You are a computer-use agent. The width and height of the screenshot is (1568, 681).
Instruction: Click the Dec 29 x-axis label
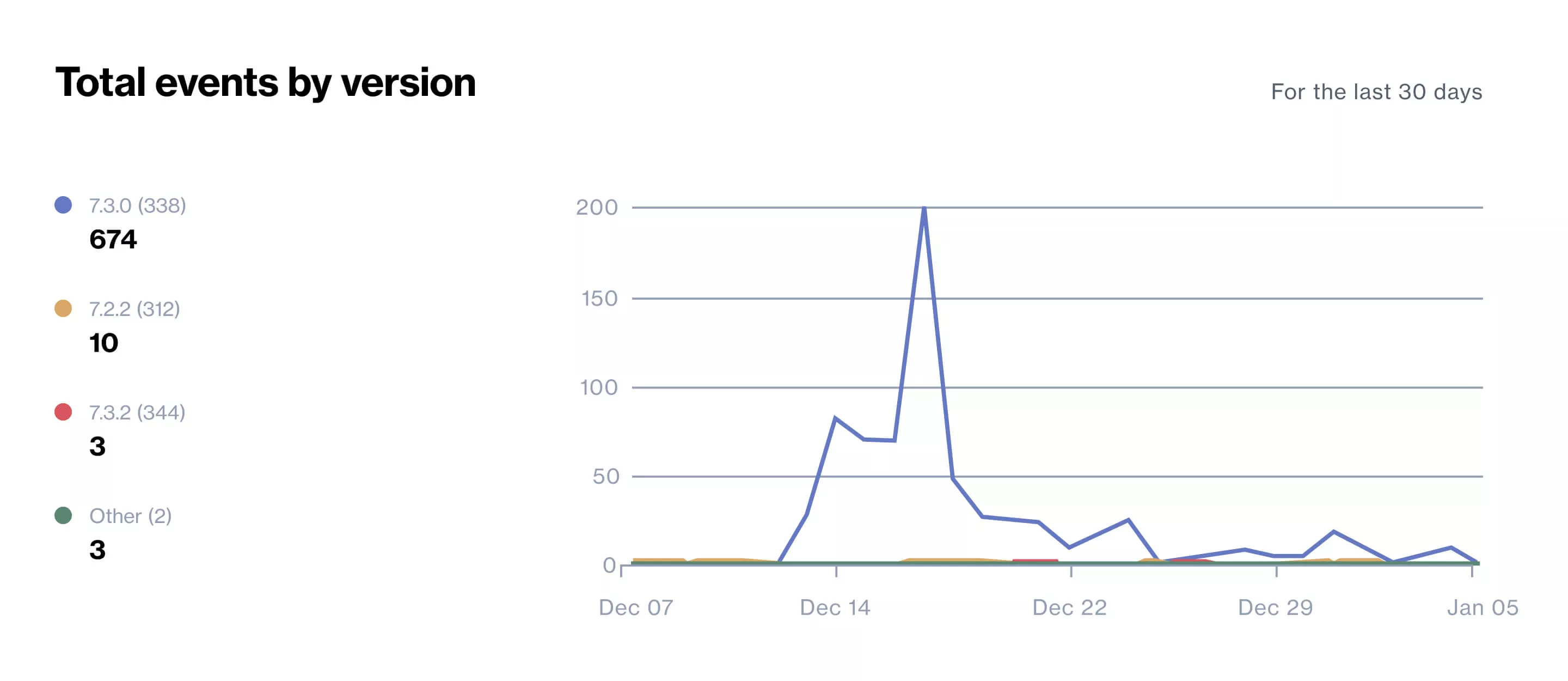coord(1275,607)
